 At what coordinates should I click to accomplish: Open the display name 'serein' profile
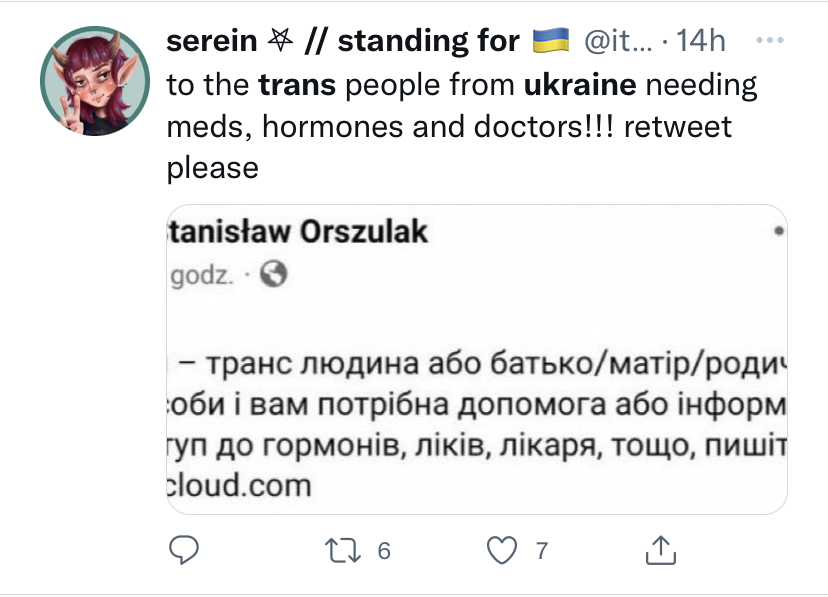pyautogui.click(x=208, y=41)
